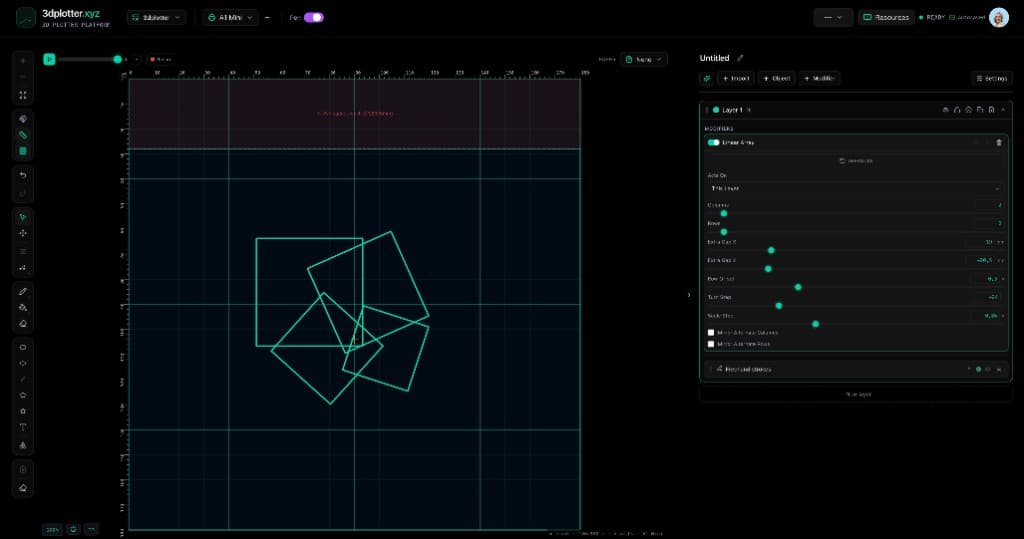The width and height of the screenshot is (1024, 539).
Task: Expand the Freehand strokes row chevron
Action: coord(968,369)
